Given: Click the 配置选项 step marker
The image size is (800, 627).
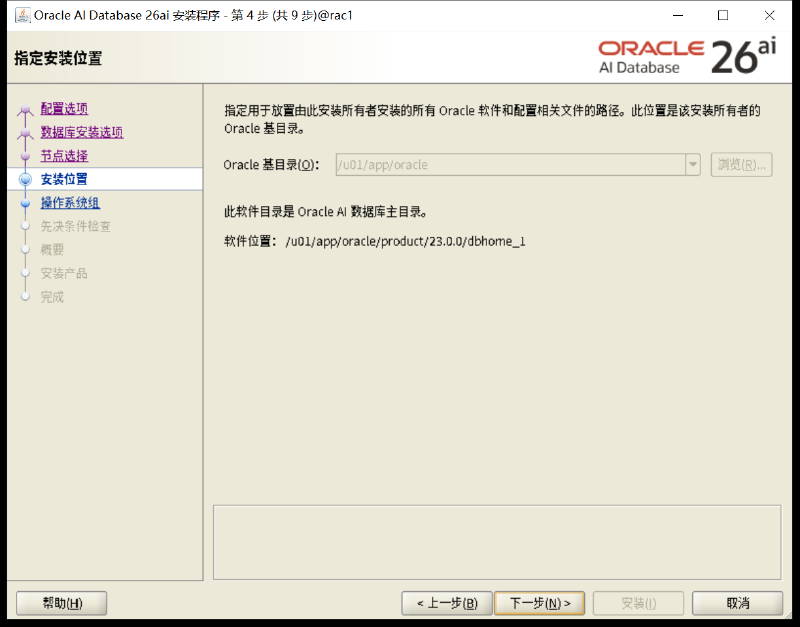Looking at the screenshot, I should (25, 109).
